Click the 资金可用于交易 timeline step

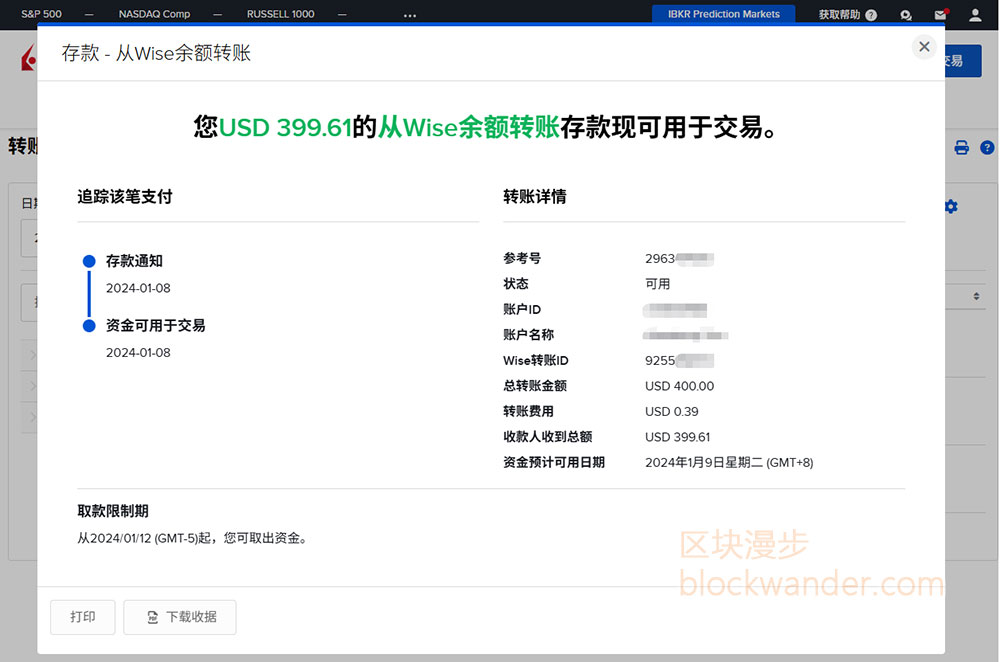click(156, 325)
